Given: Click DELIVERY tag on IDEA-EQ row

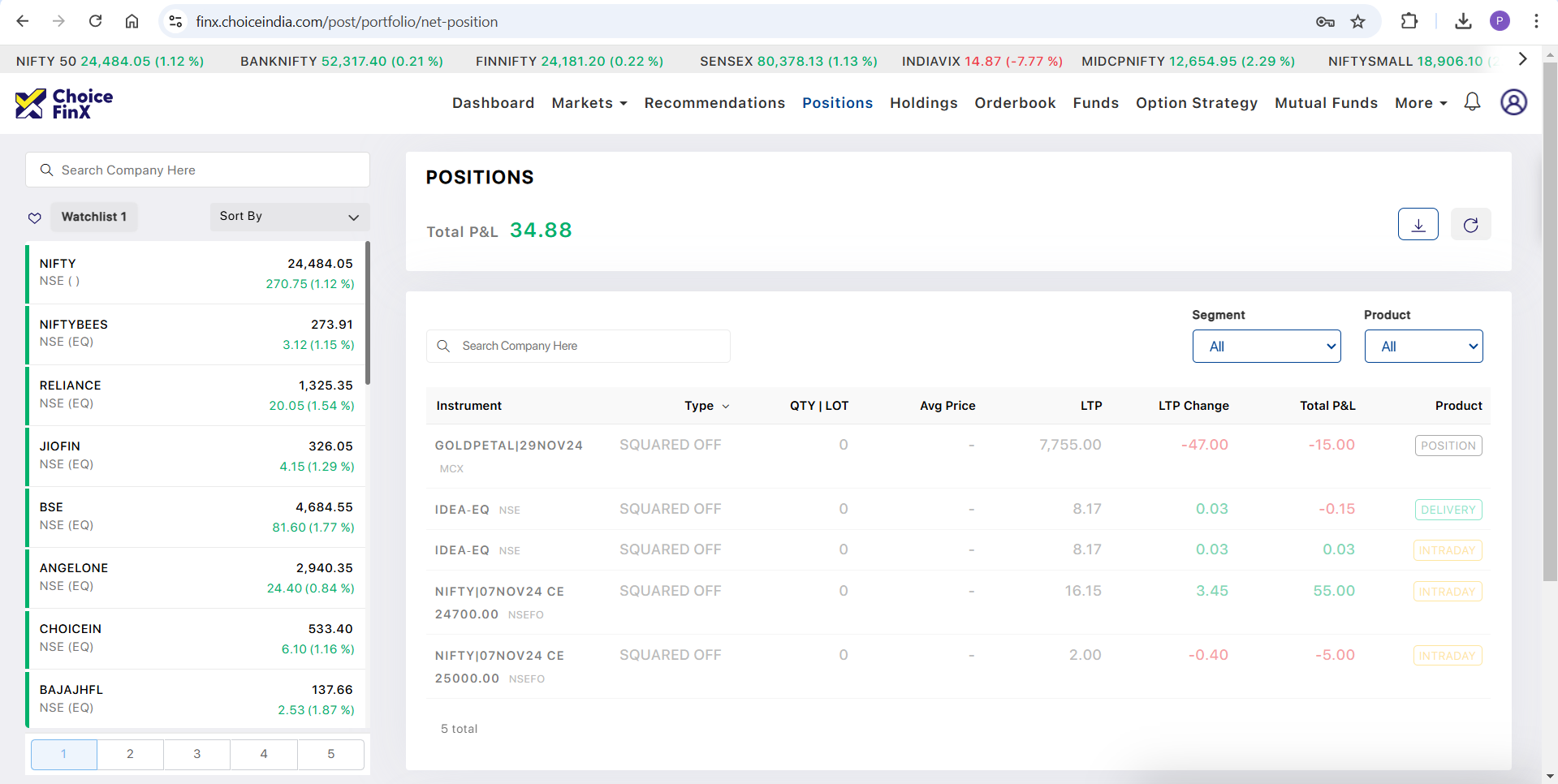Looking at the screenshot, I should point(1448,510).
